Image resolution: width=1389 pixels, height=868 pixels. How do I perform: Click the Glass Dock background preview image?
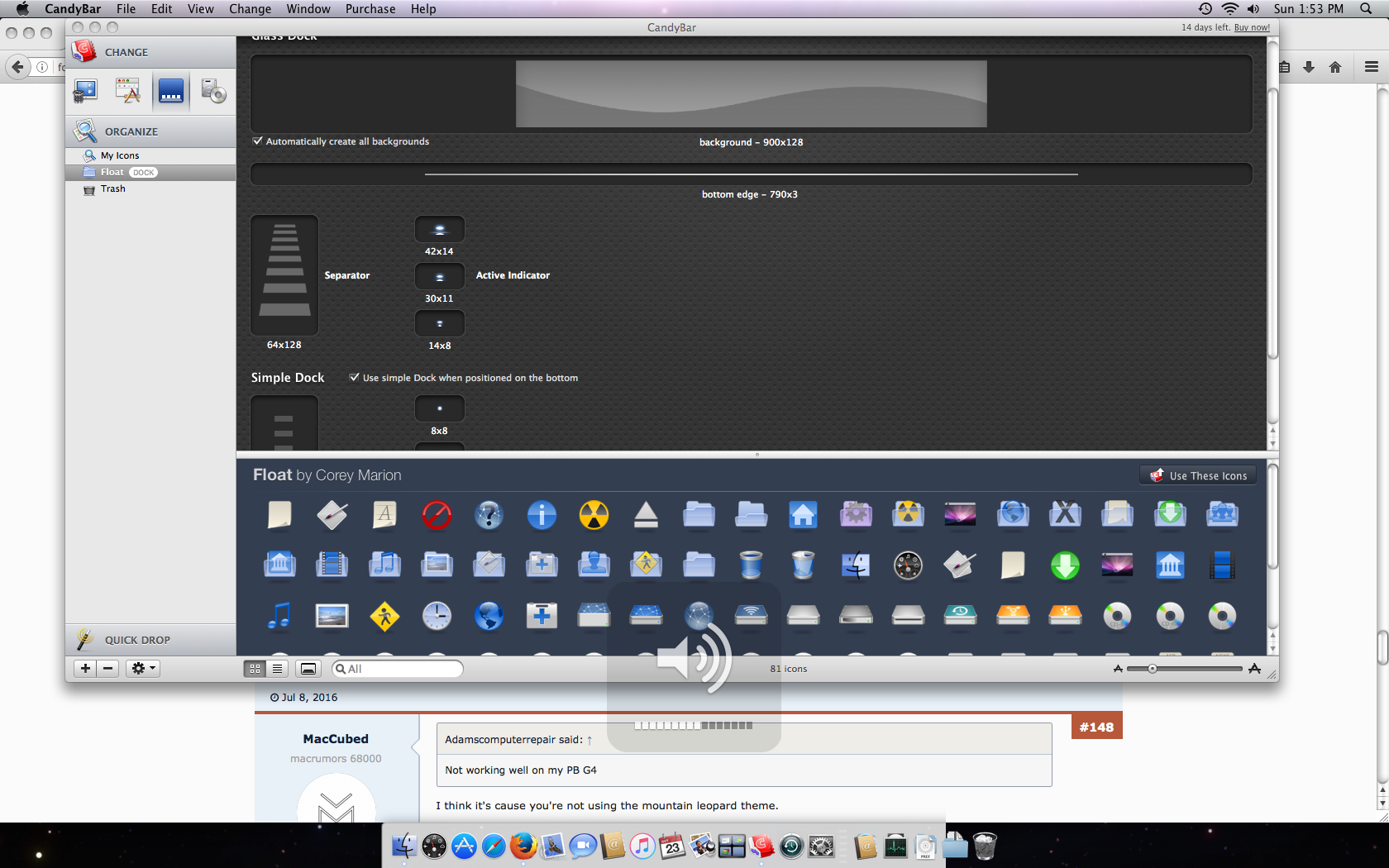click(751, 93)
